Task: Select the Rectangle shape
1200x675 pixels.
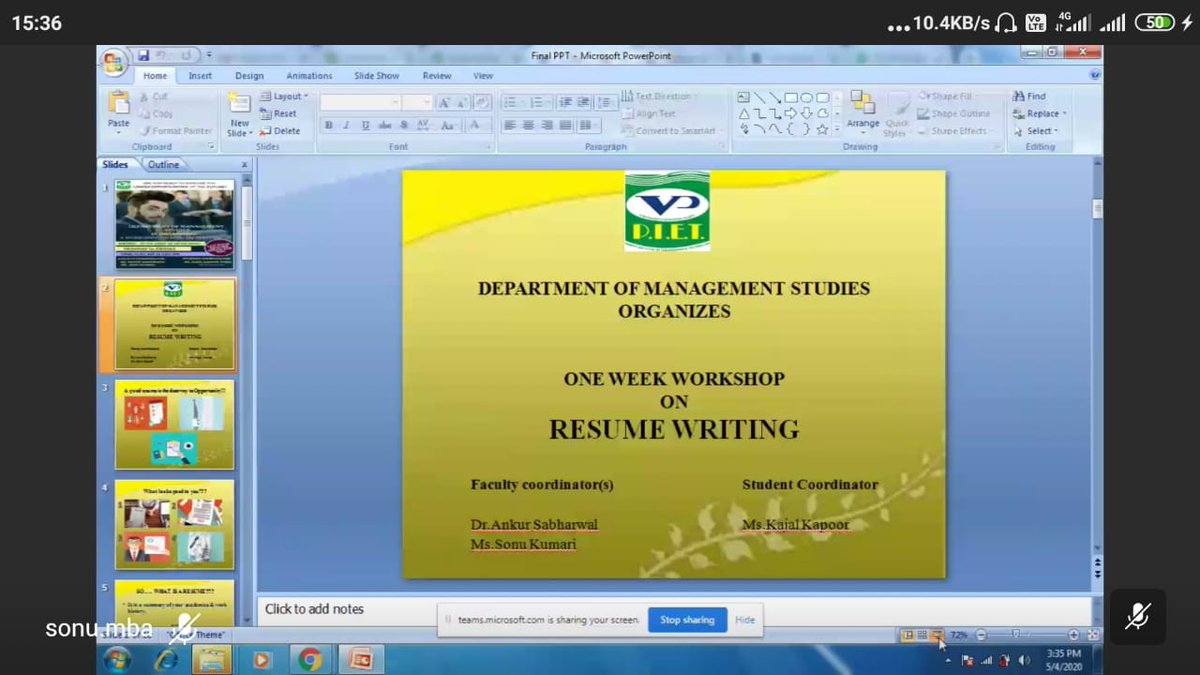Action: 791,98
